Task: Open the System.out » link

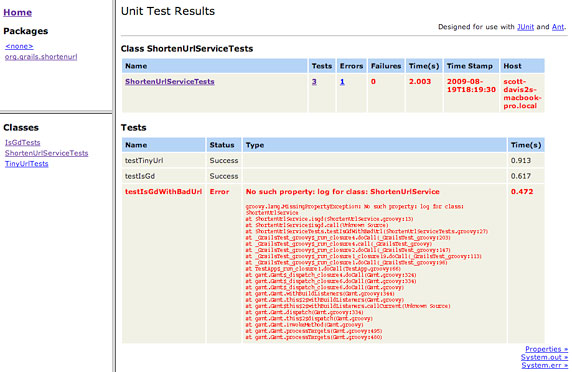Action: point(544,357)
